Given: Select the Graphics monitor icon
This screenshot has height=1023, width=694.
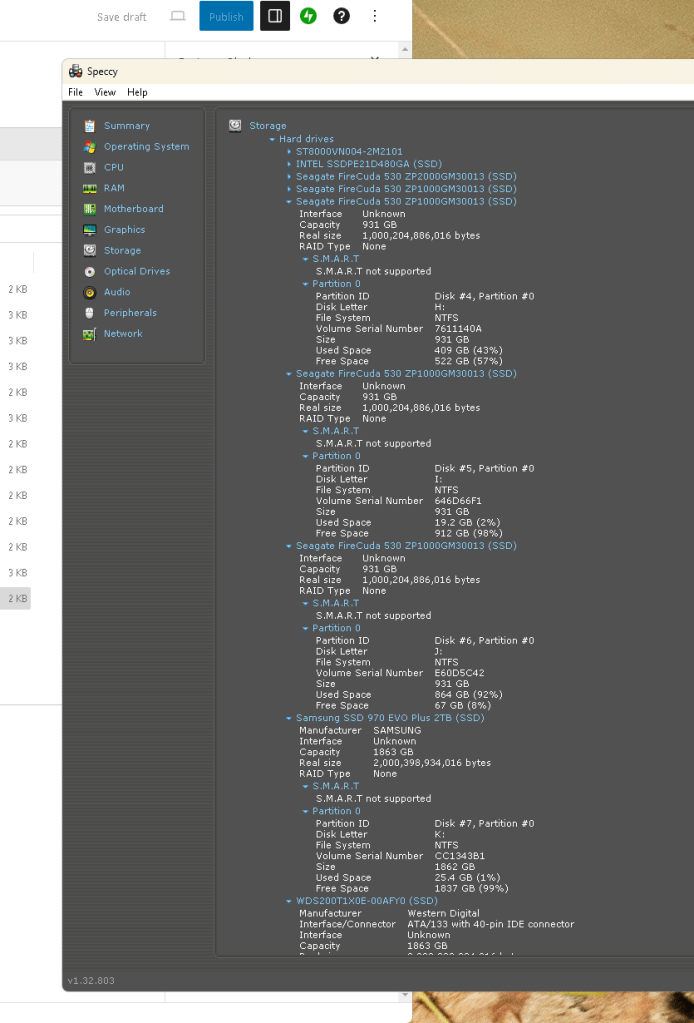Looking at the screenshot, I should pyautogui.click(x=89, y=230).
